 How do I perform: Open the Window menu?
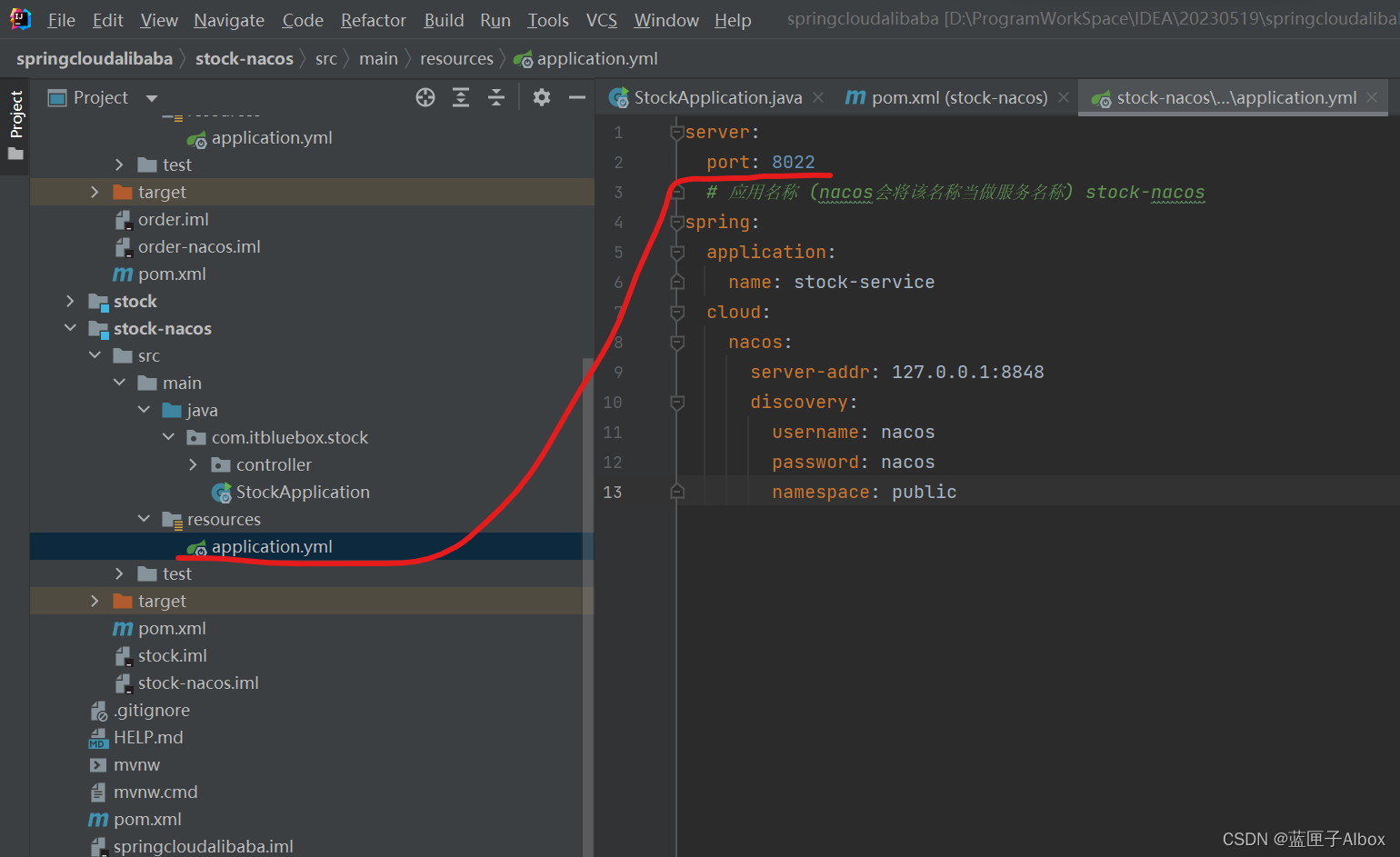(x=666, y=20)
